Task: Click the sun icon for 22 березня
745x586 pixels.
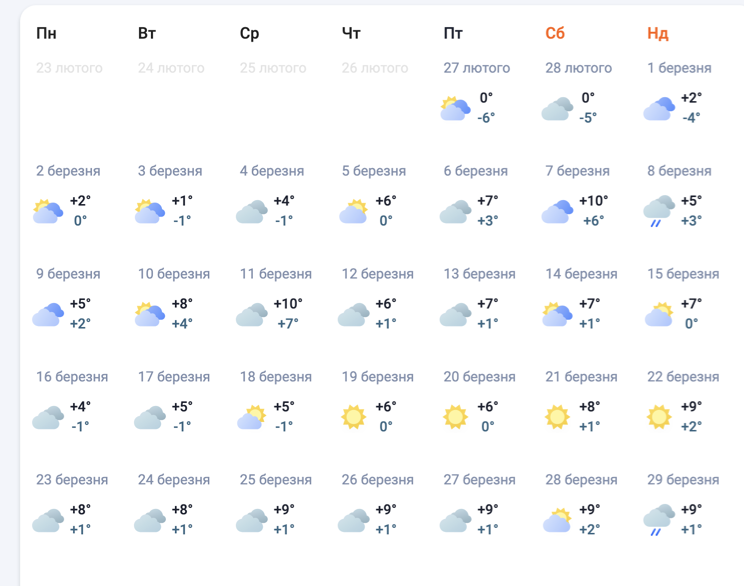Action: (659, 416)
